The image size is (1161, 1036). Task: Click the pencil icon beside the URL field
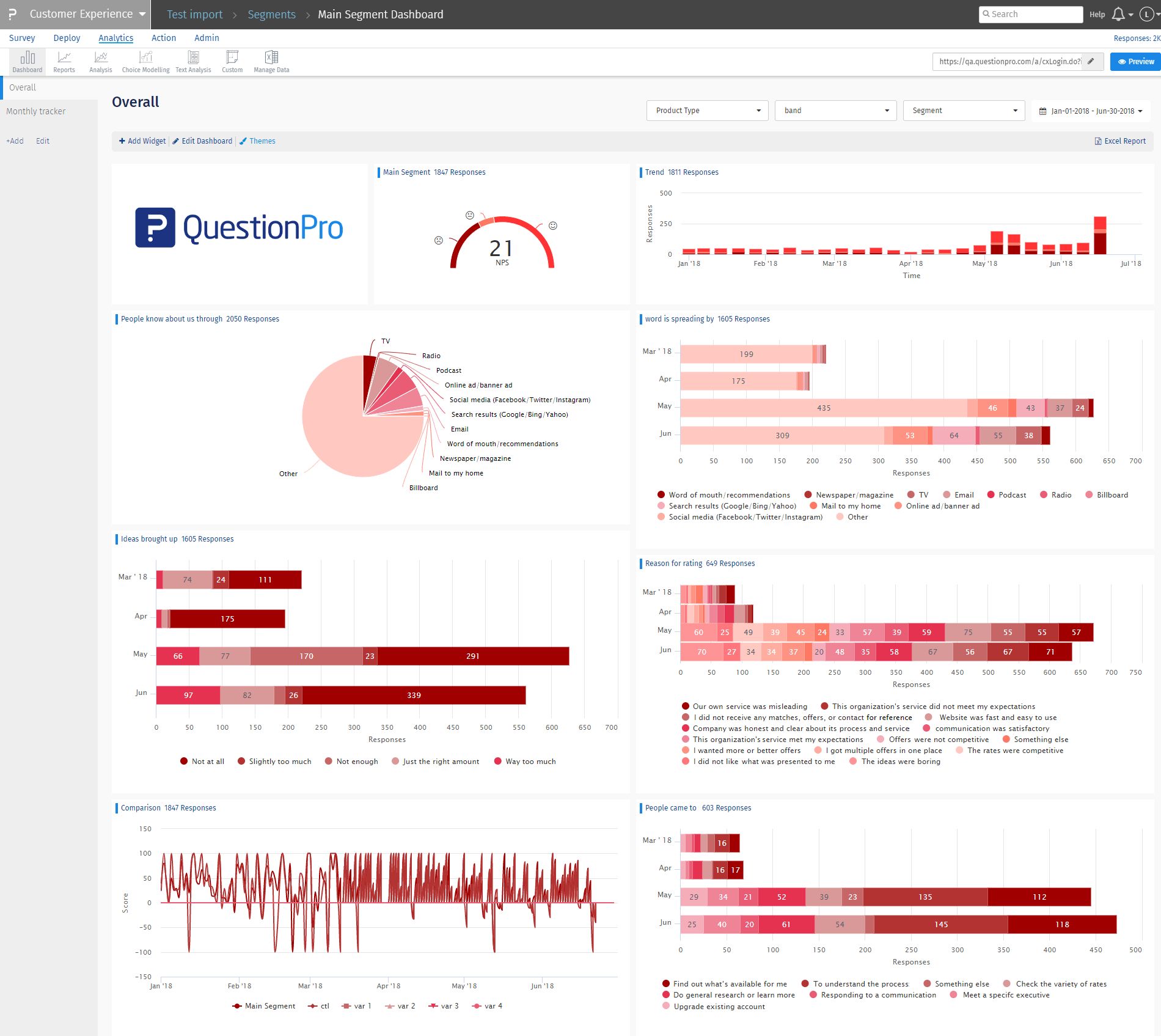pos(1091,61)
